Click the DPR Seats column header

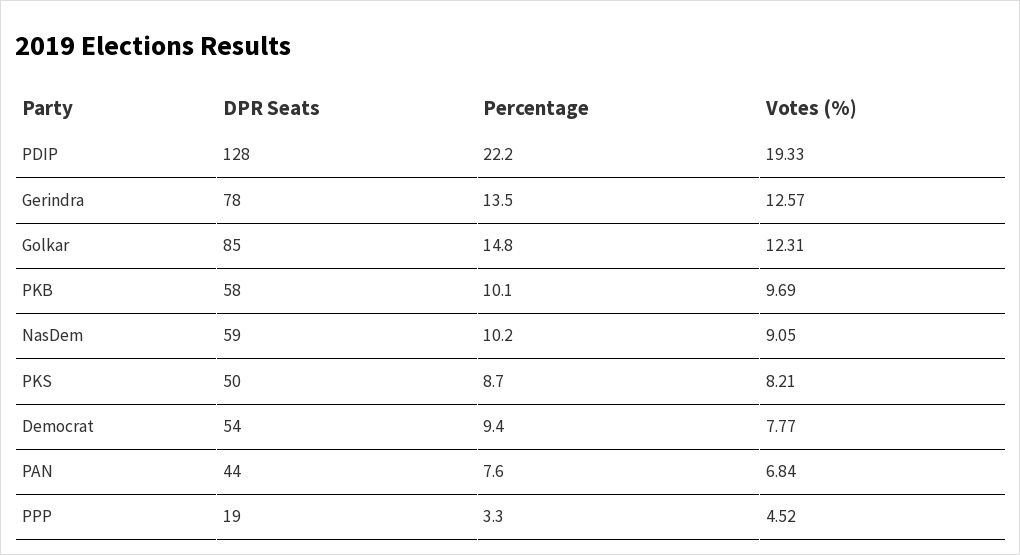coord(271,108)
